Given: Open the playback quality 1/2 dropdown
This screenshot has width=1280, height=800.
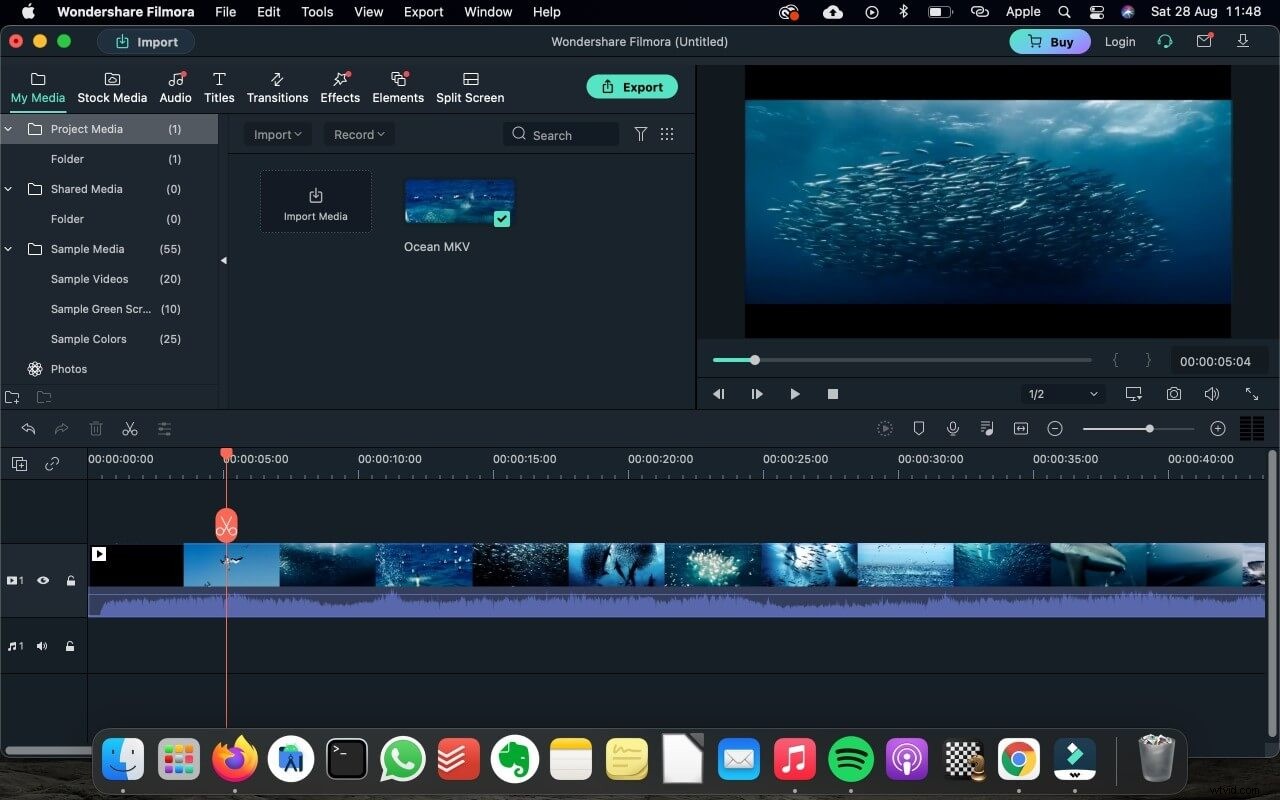Looking at the screenshot, I should [1062, 393].
